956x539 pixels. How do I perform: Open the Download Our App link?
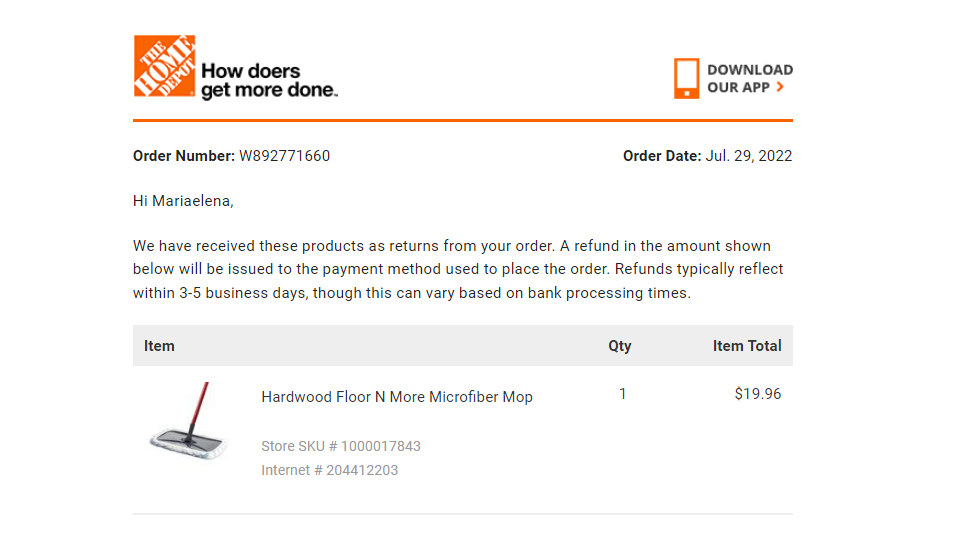(733, 78)
